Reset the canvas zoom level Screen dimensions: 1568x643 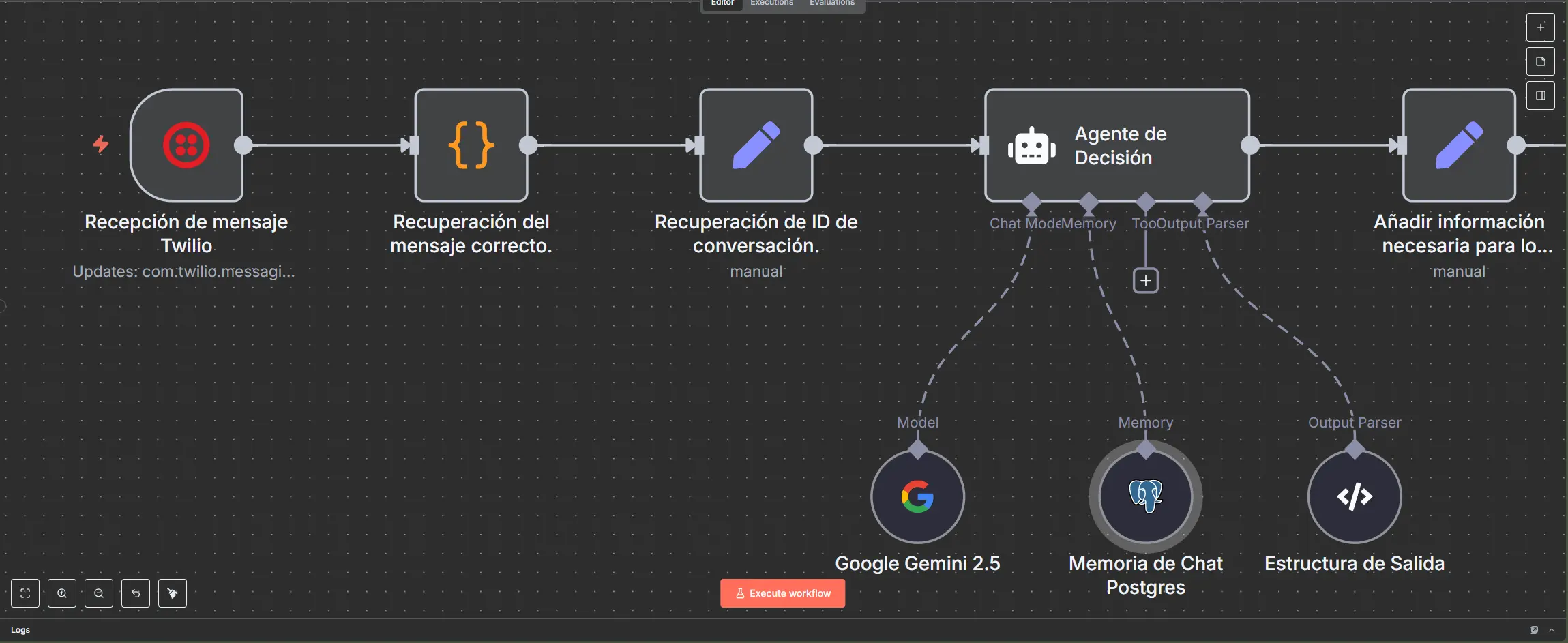click(x=136, y=593)
